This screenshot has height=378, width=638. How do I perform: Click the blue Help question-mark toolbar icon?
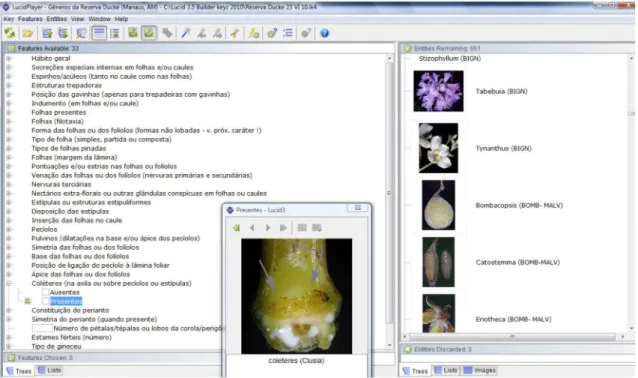(x=324, y=33)
